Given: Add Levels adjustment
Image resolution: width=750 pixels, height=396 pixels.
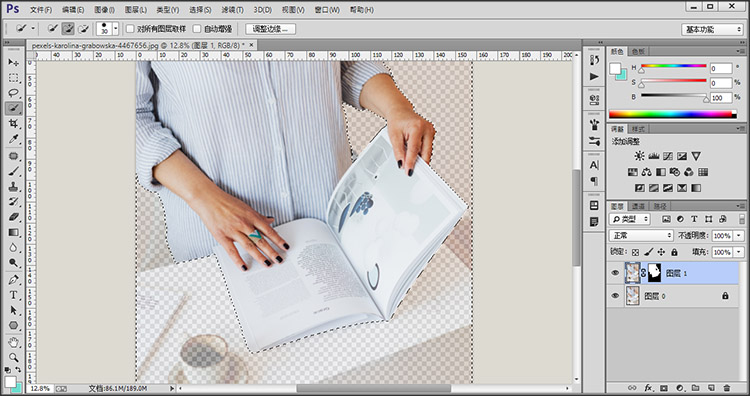Looking at the screenshot, I should click(654, 156).
